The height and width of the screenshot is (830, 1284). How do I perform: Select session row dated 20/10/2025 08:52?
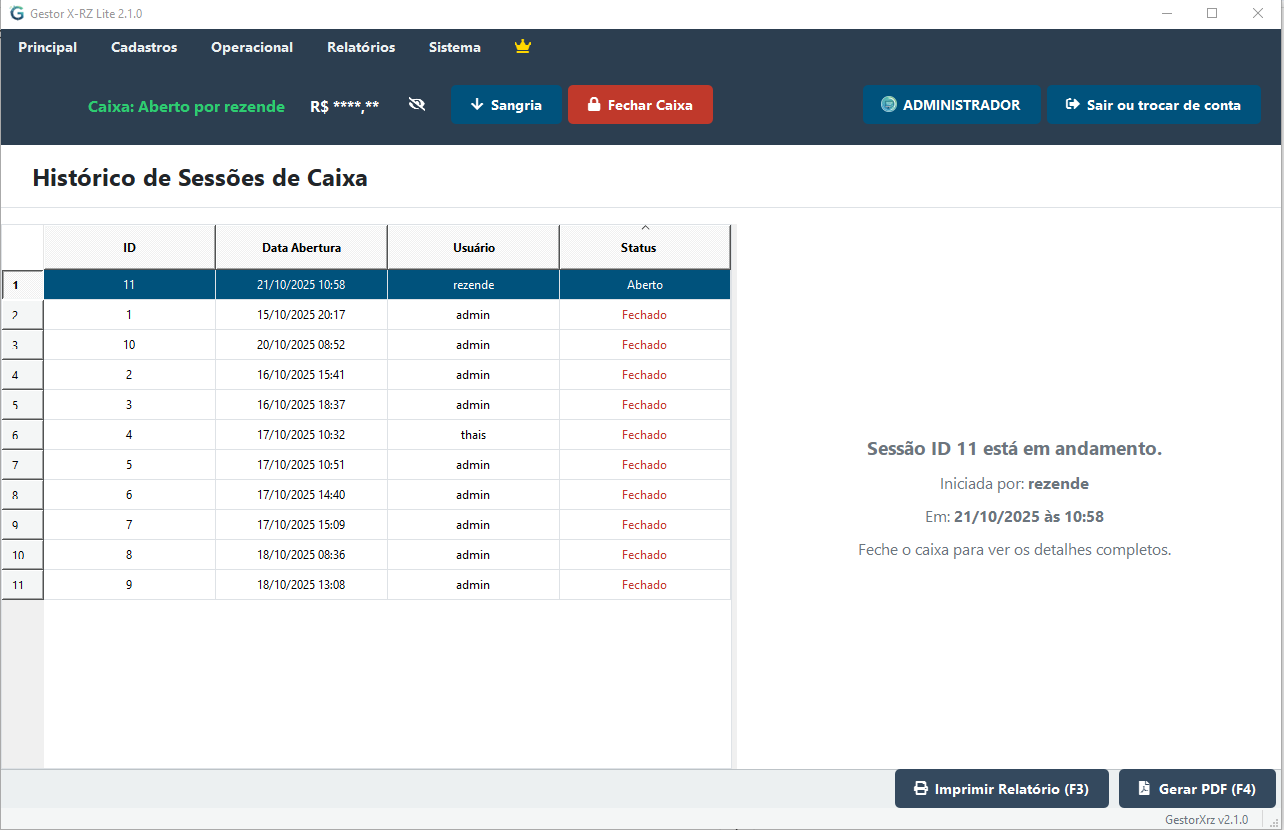pyautogui.click(x=301, y=345)
